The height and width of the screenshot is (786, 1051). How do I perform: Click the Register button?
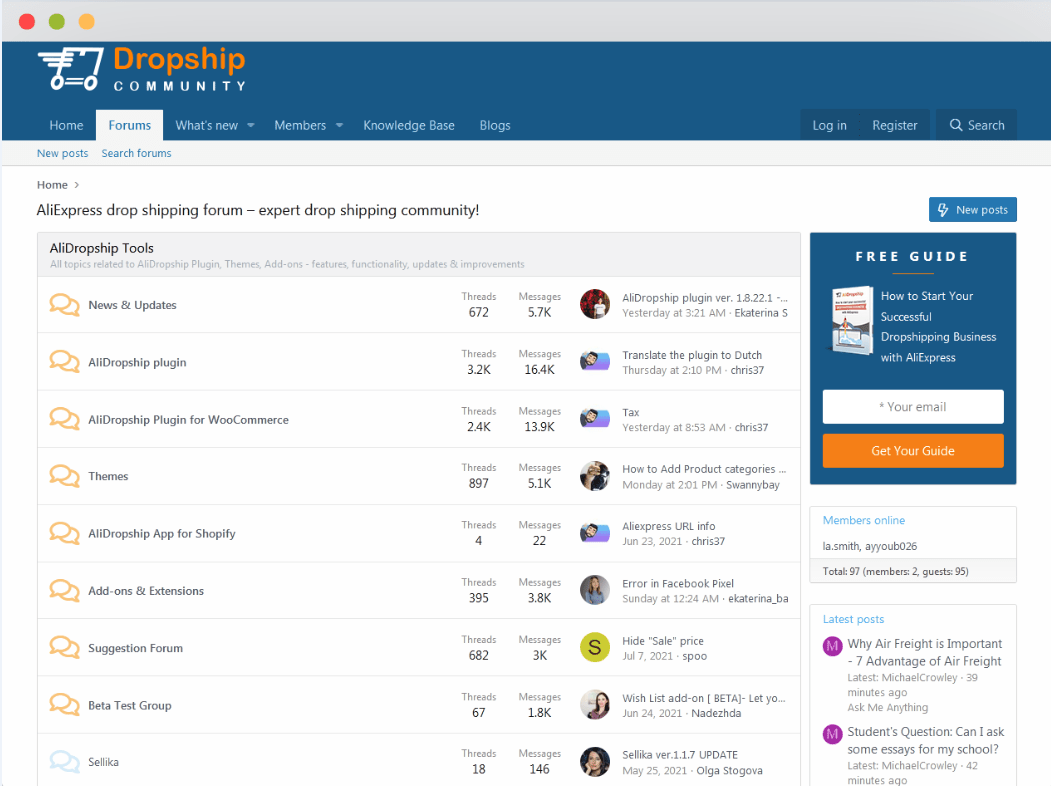click(x=894, y=125)
